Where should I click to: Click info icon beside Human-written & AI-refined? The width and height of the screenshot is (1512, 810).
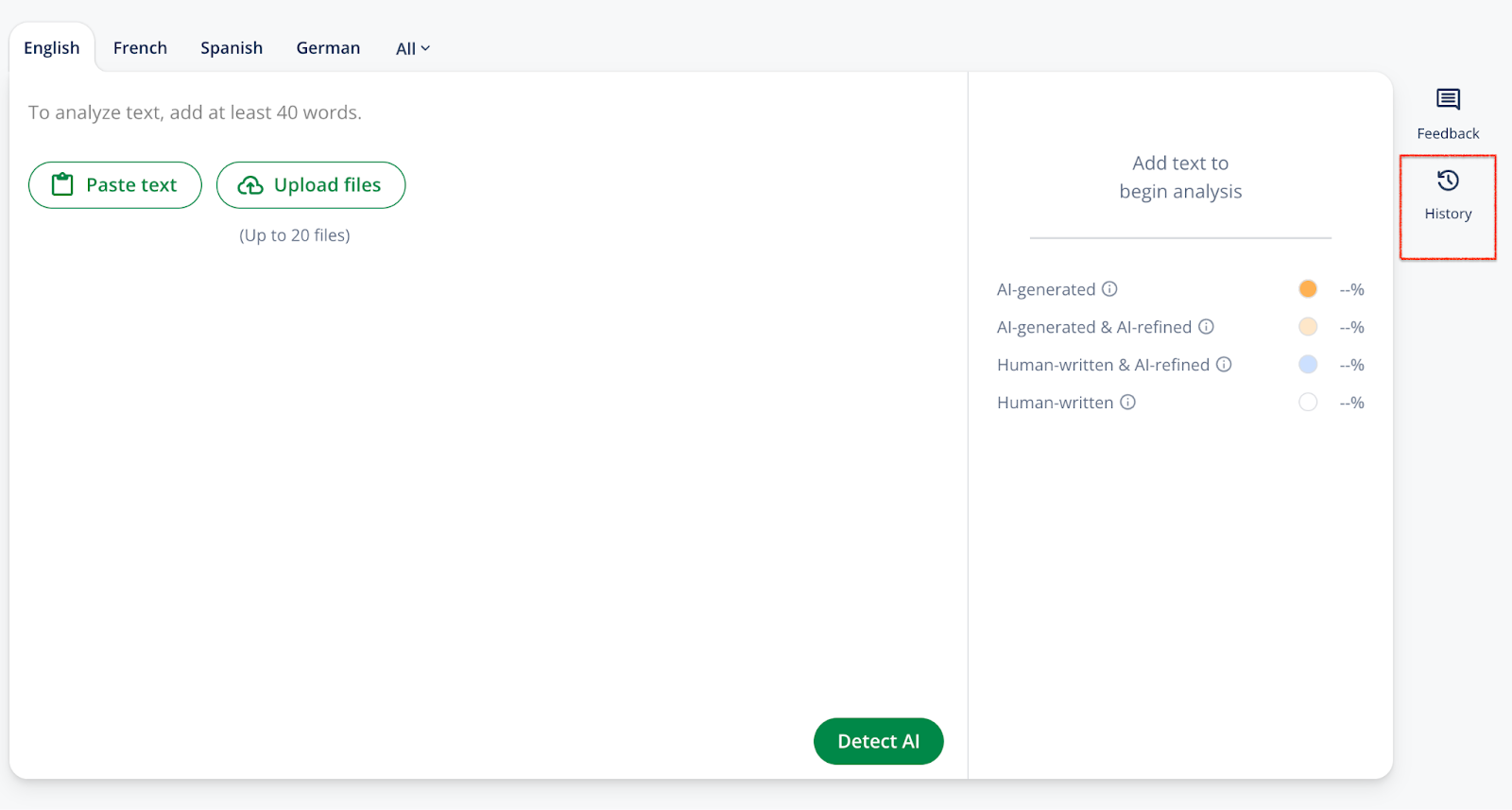[1224, 365]
